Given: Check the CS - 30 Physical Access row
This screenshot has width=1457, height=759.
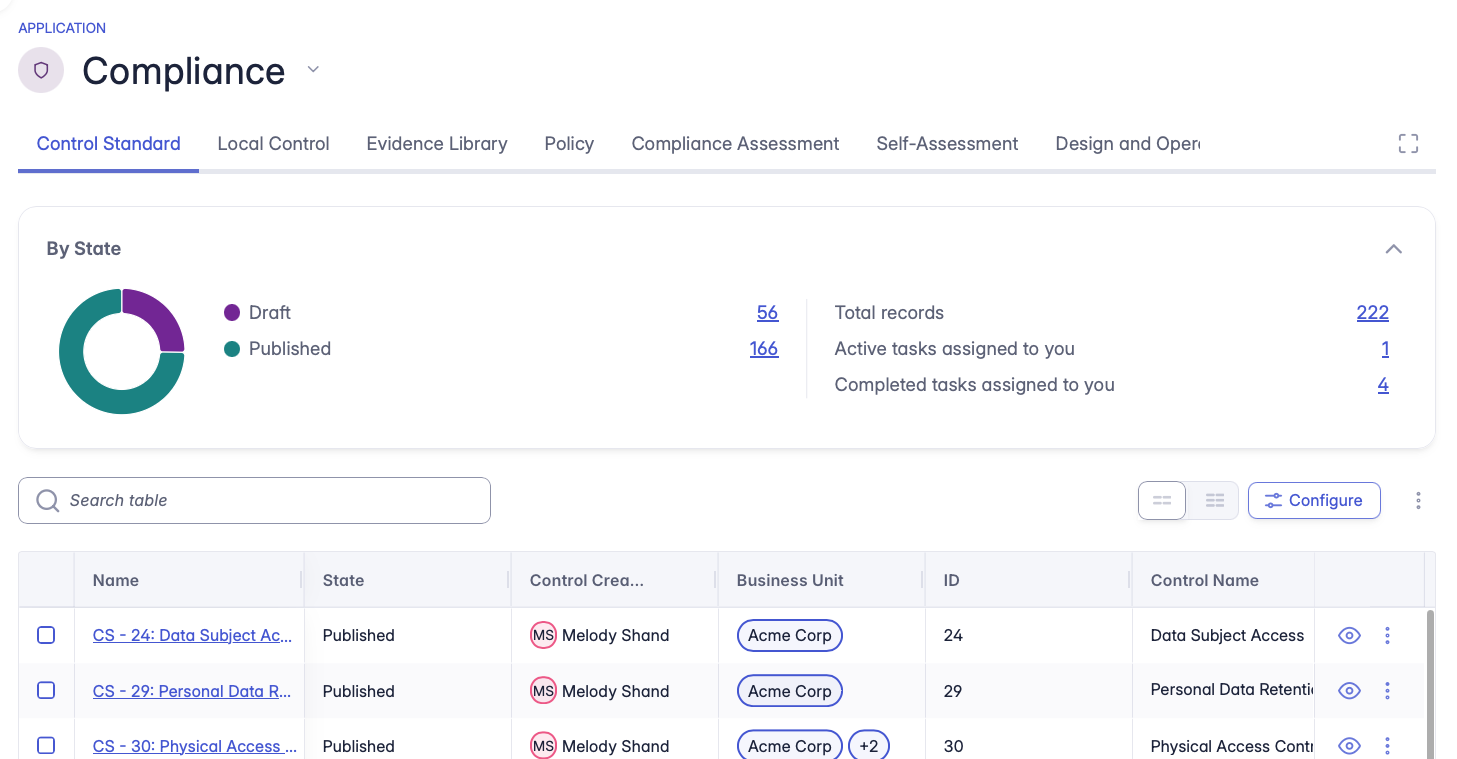Looking at the screenshot, I should 46,745.
